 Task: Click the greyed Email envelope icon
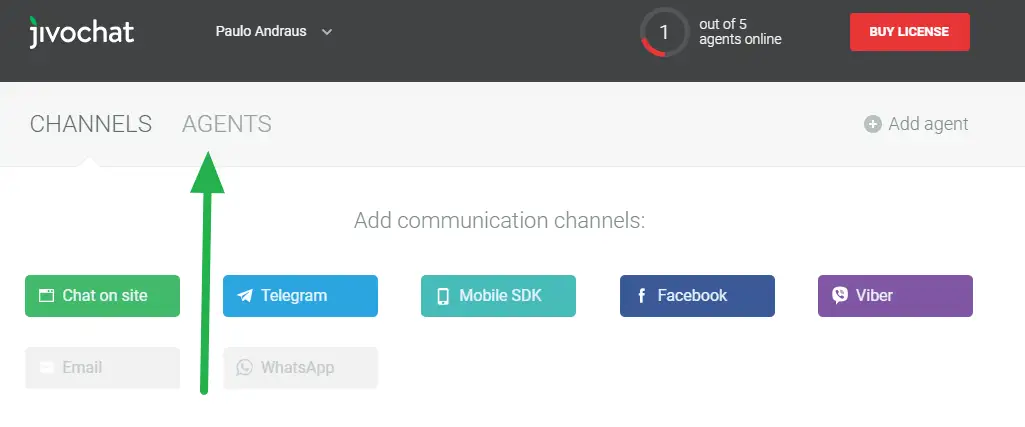(x=46, y=368)
